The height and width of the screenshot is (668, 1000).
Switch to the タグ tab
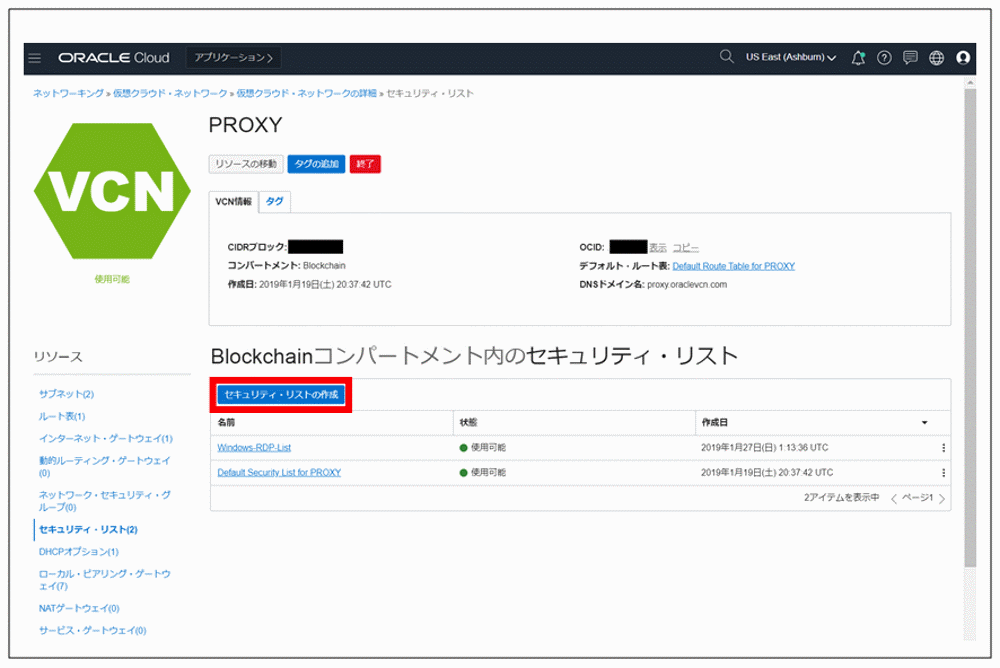coord(274,200)
